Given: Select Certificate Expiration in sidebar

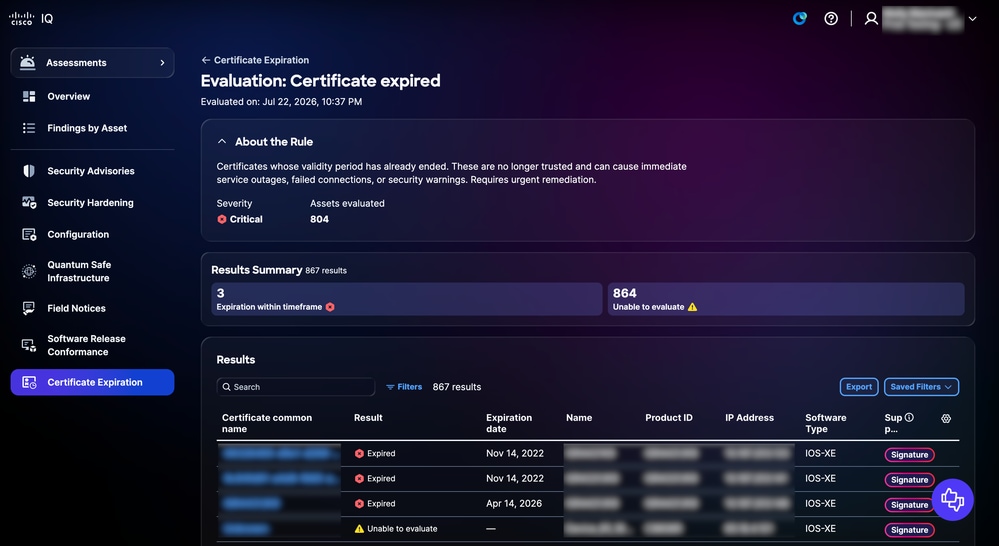Looking at the screenshot, I should coord(92,382).
